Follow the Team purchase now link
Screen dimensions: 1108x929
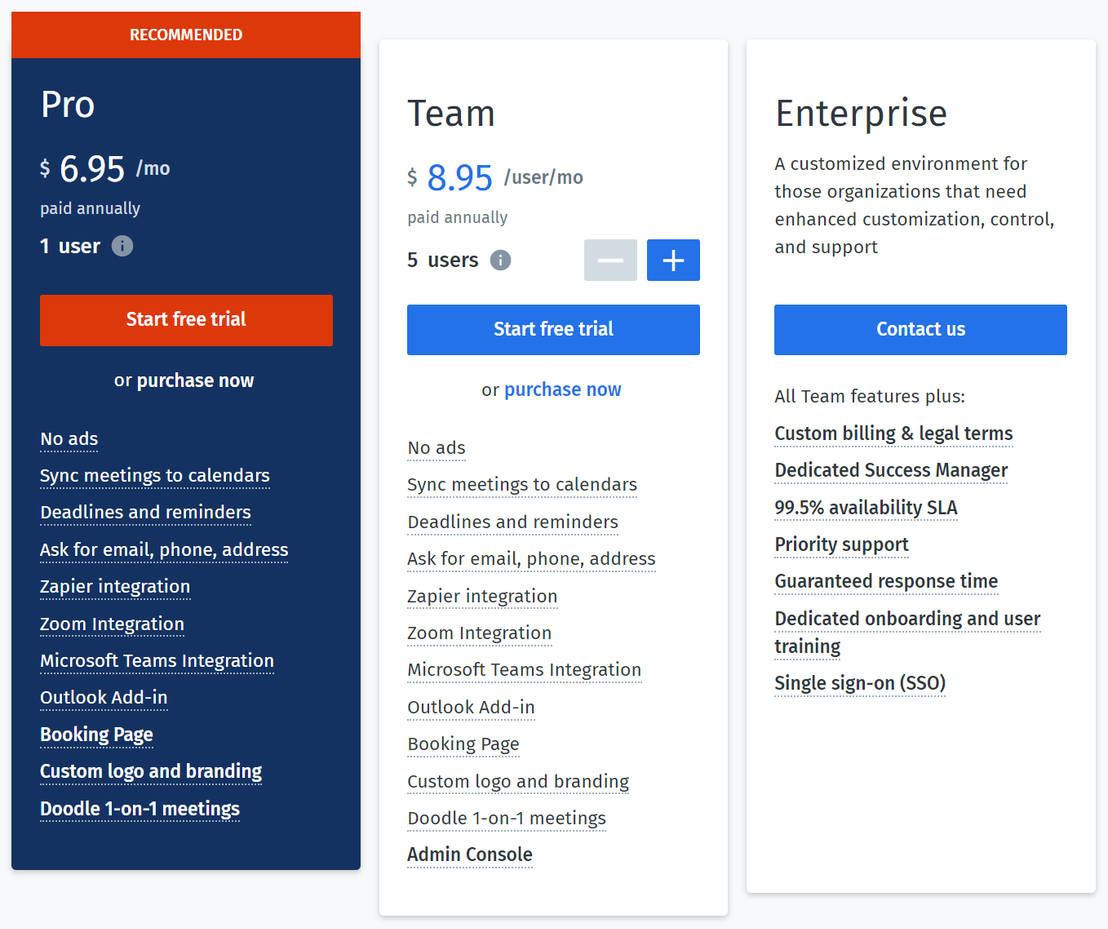pos(562,390)
